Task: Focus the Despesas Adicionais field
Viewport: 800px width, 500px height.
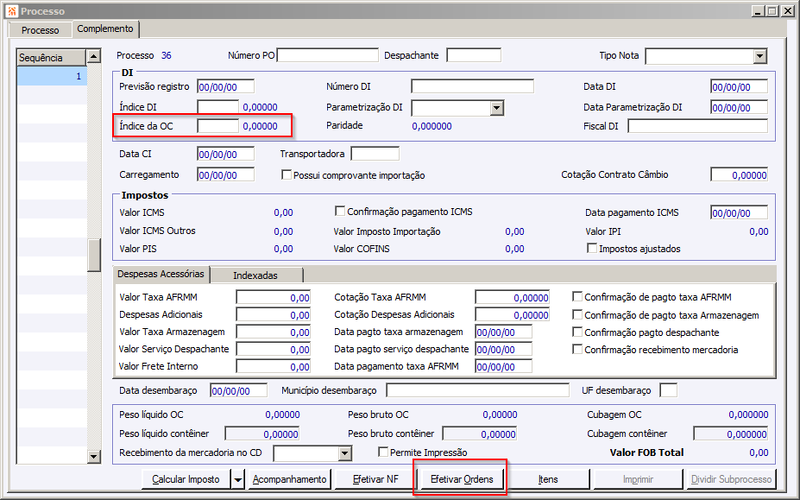Action: tap(273, 315)
